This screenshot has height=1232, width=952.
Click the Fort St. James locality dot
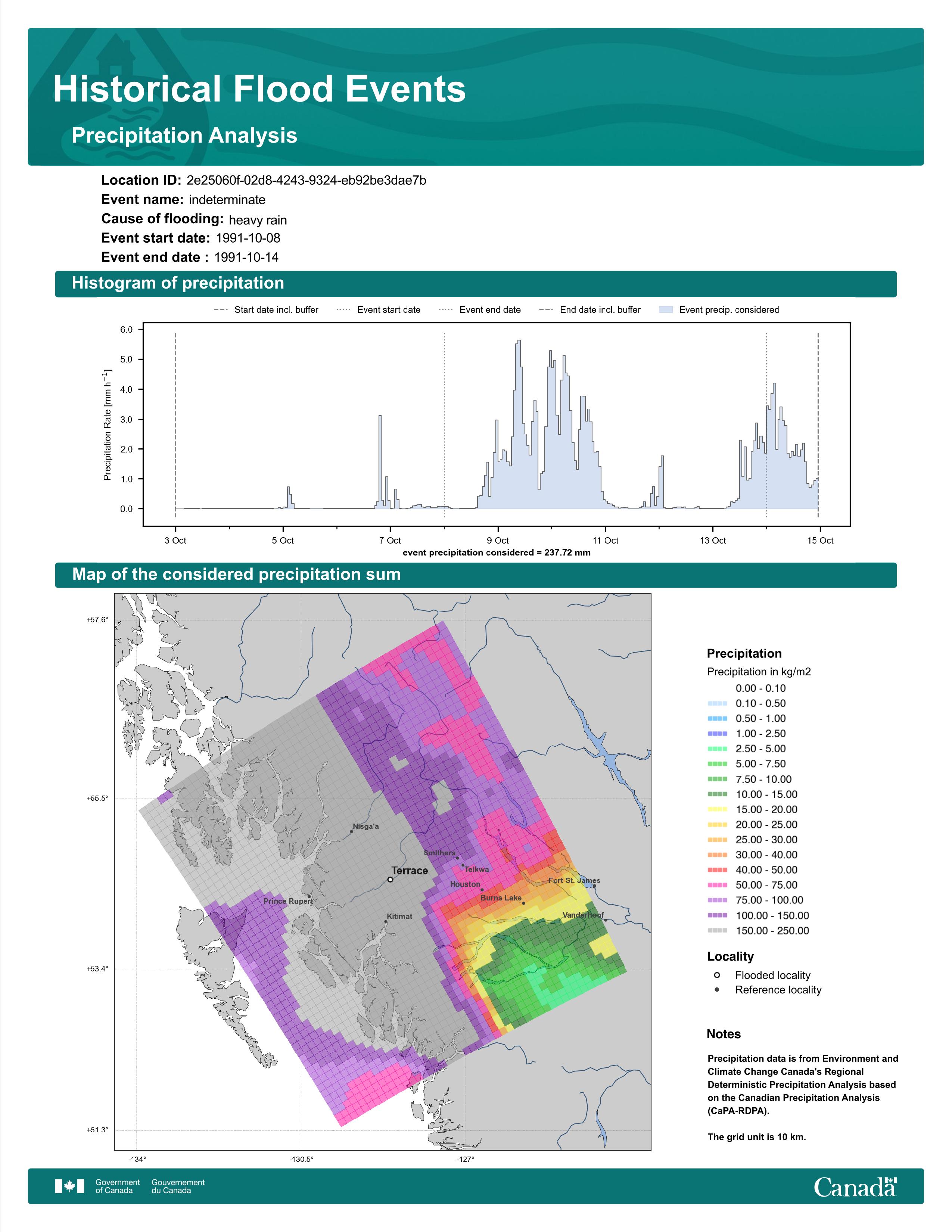[594, 886]
